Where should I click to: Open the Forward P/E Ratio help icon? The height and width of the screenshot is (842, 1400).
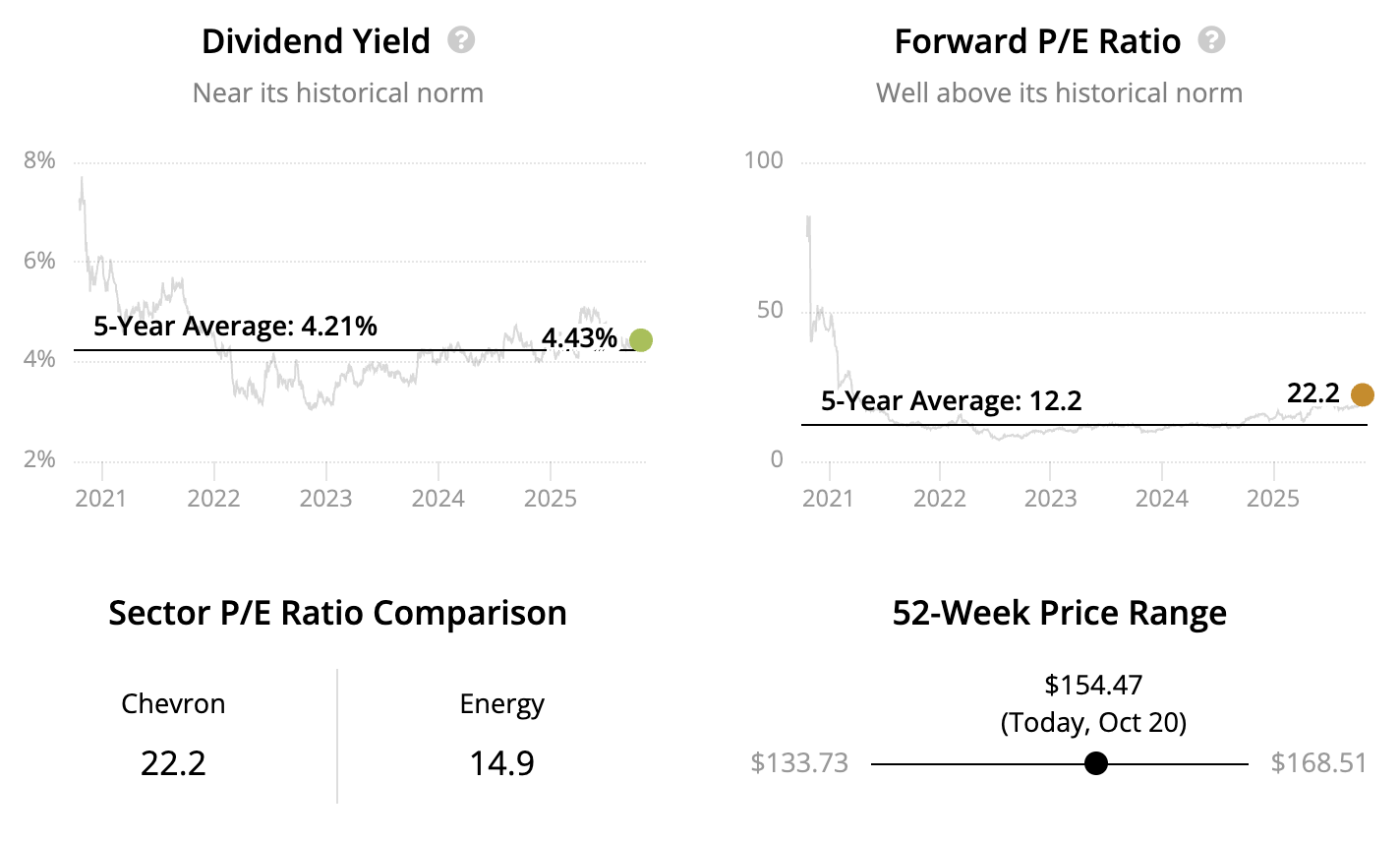coord(1212,40)
